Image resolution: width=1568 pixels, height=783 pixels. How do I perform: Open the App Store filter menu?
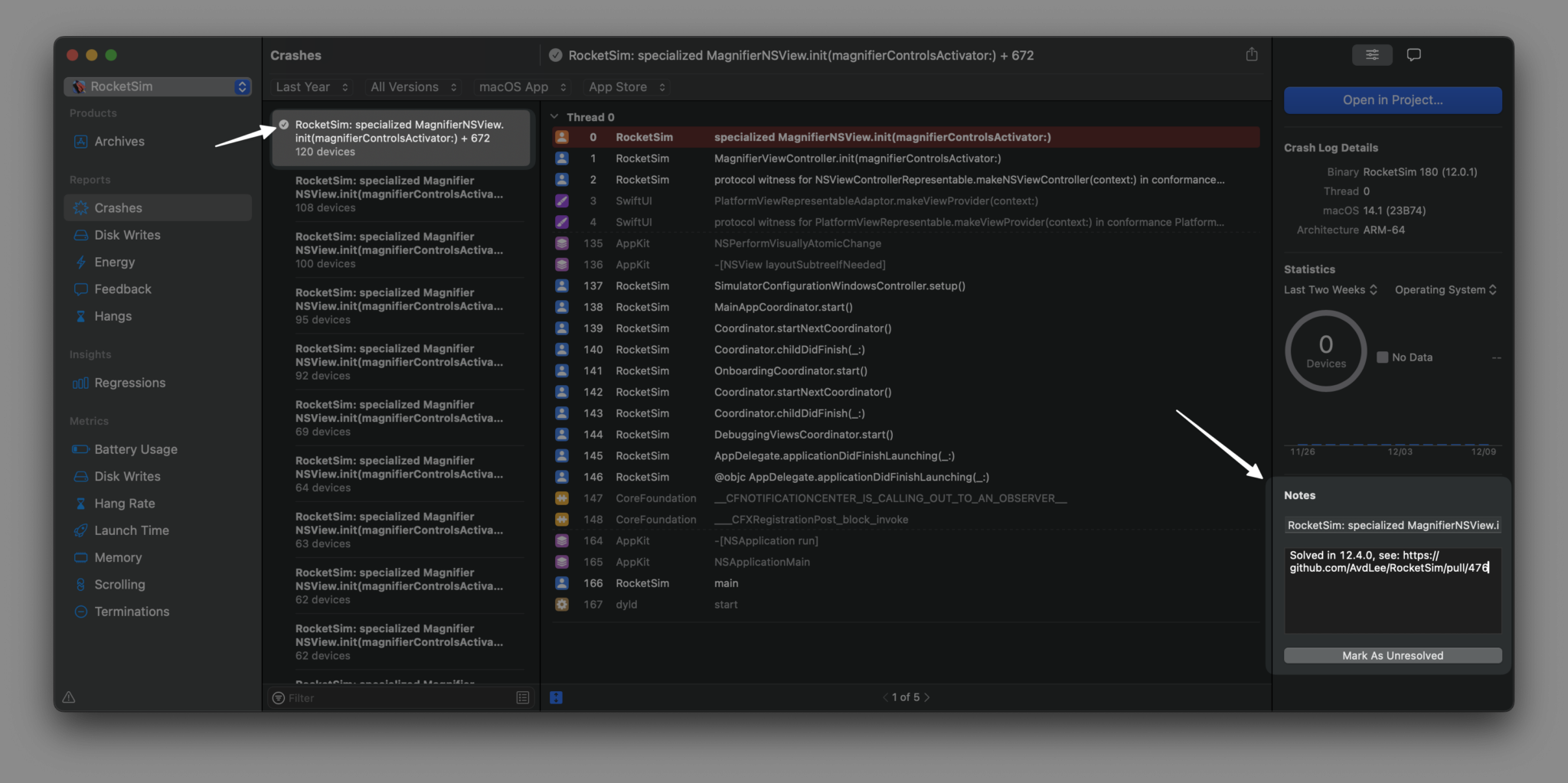(626, 86)
